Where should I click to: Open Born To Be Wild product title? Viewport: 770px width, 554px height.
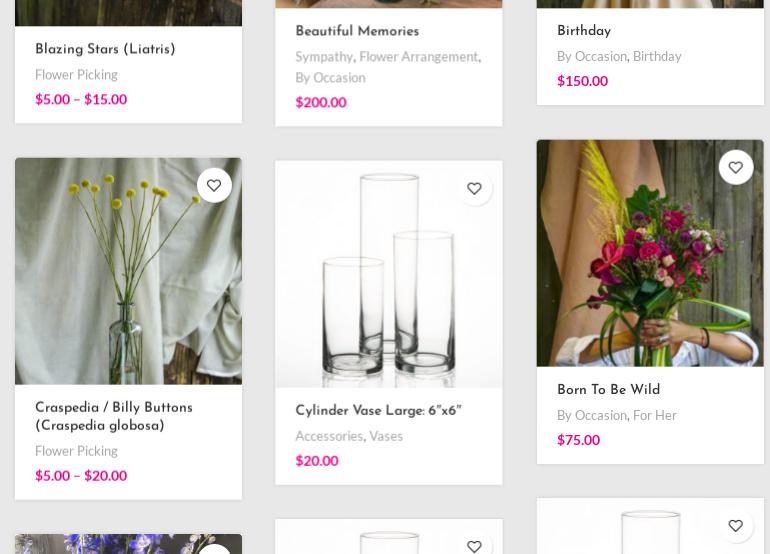pos(608,390)
